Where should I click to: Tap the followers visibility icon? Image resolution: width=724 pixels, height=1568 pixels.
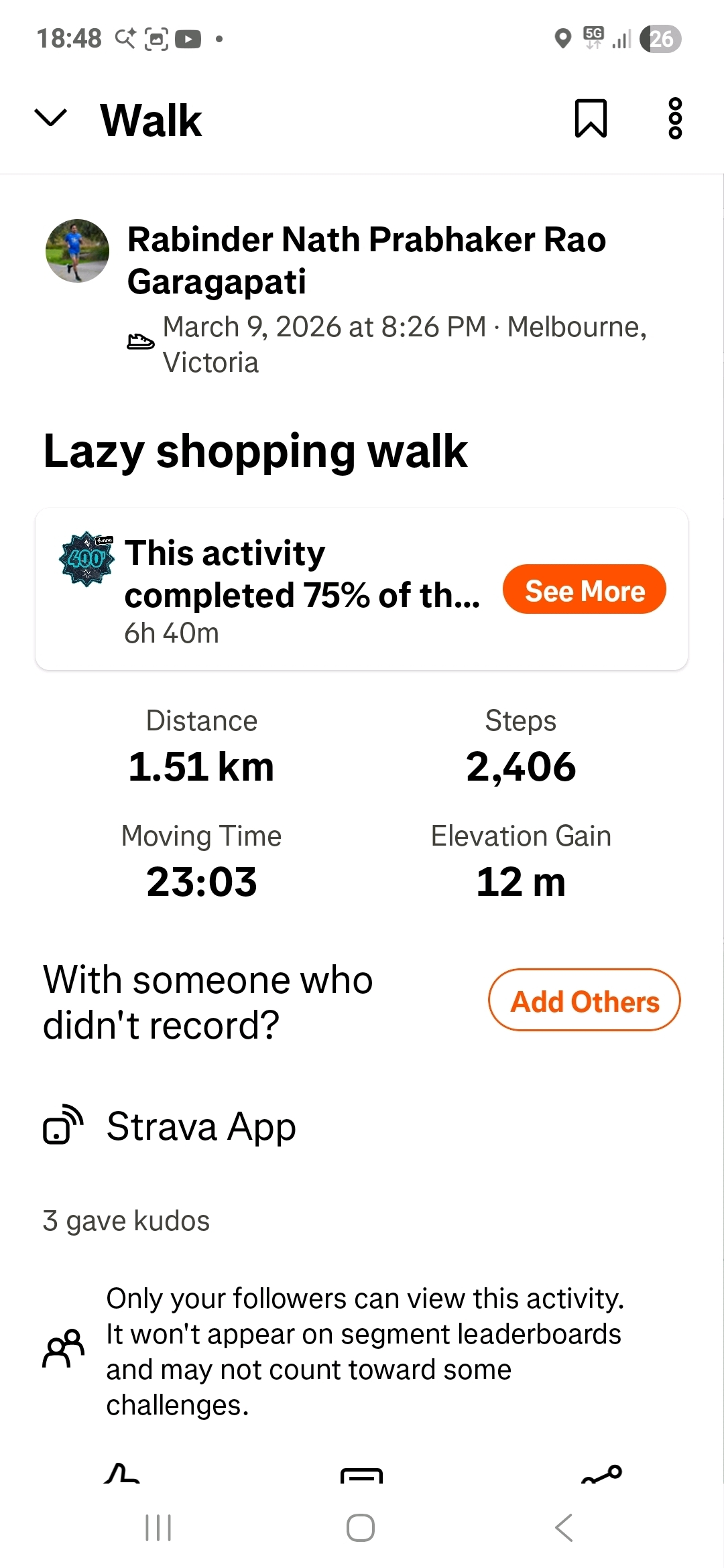tap(64, 1348)
